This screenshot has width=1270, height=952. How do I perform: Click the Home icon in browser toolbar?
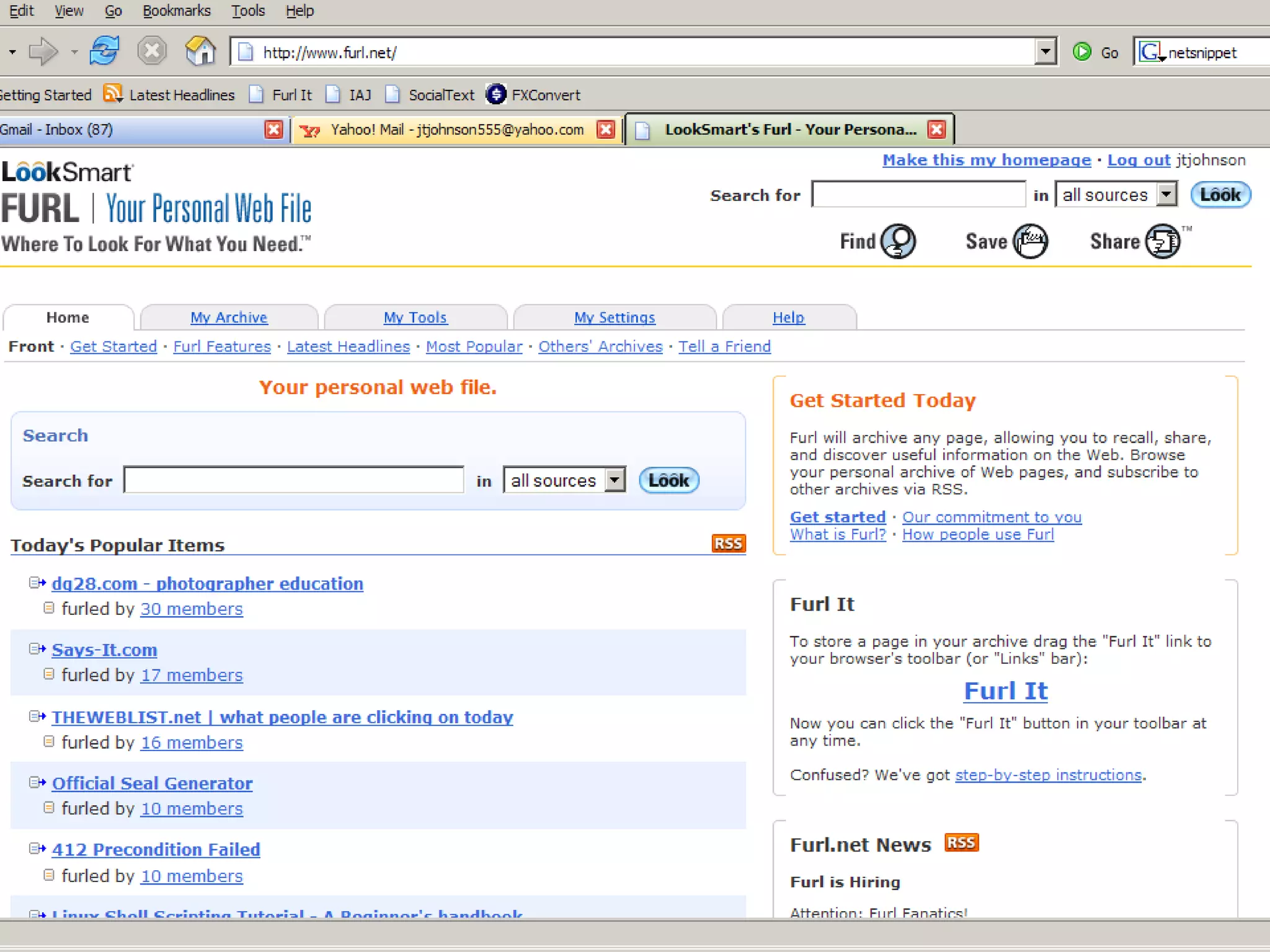pyautogui.click(x=200, y=51)
